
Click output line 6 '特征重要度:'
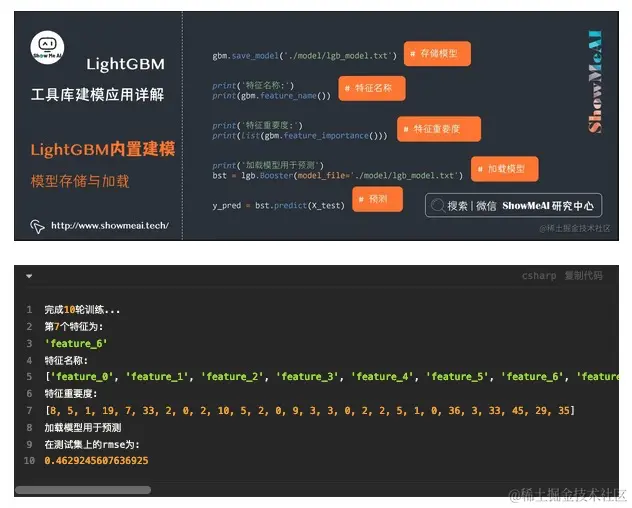71,393
